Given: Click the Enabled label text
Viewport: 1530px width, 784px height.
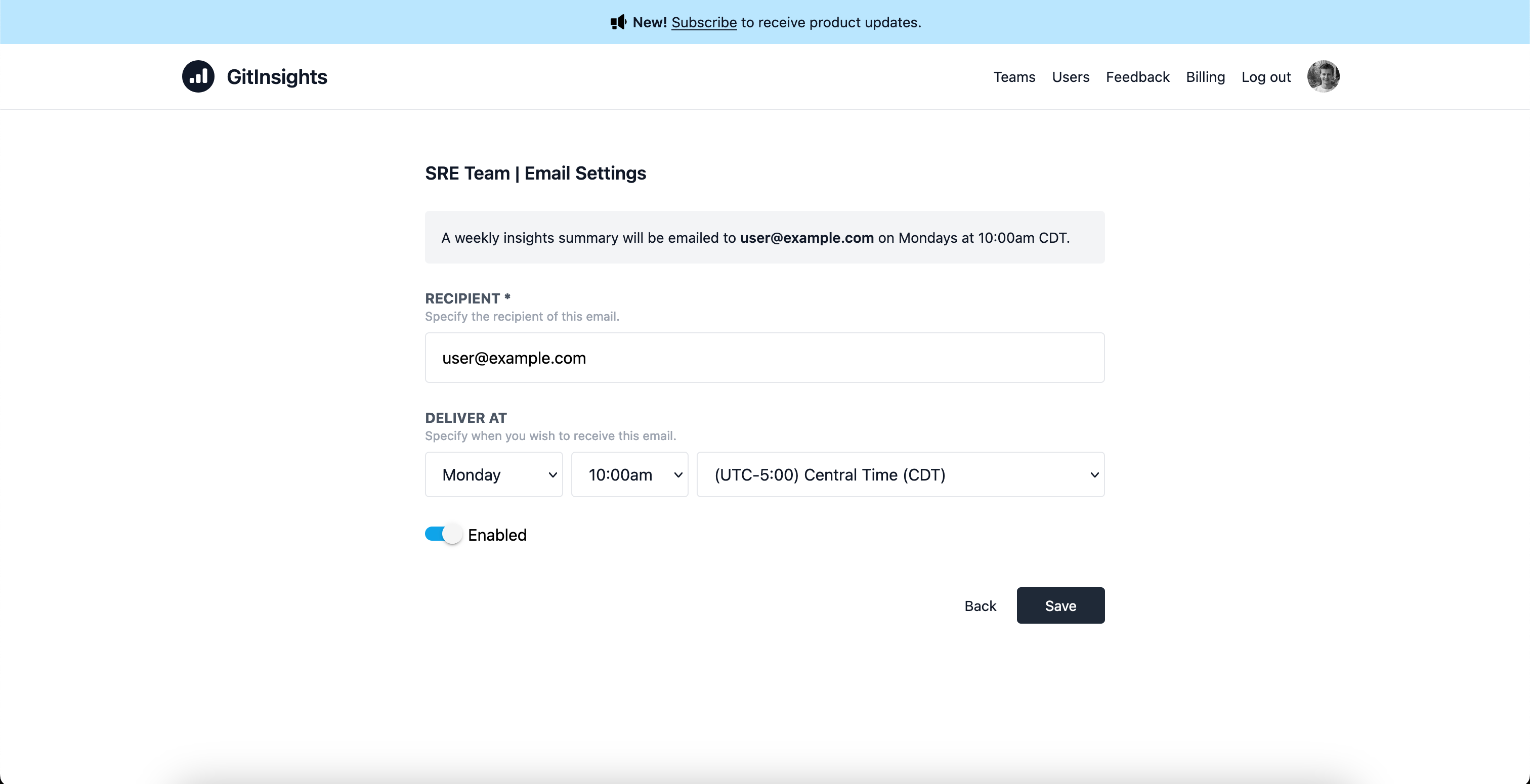Looking at the screenshot, I should tap(497, 535).
